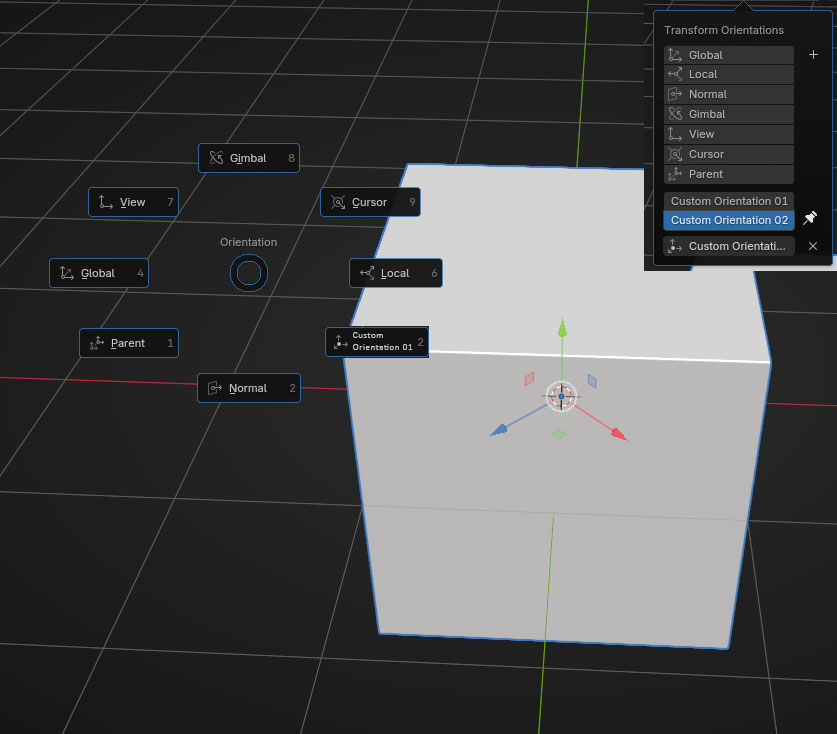Screen dimensions: 837x734
Task: Pick Custom Orientation 01 in the pie menu
Action: coord(377,342)
